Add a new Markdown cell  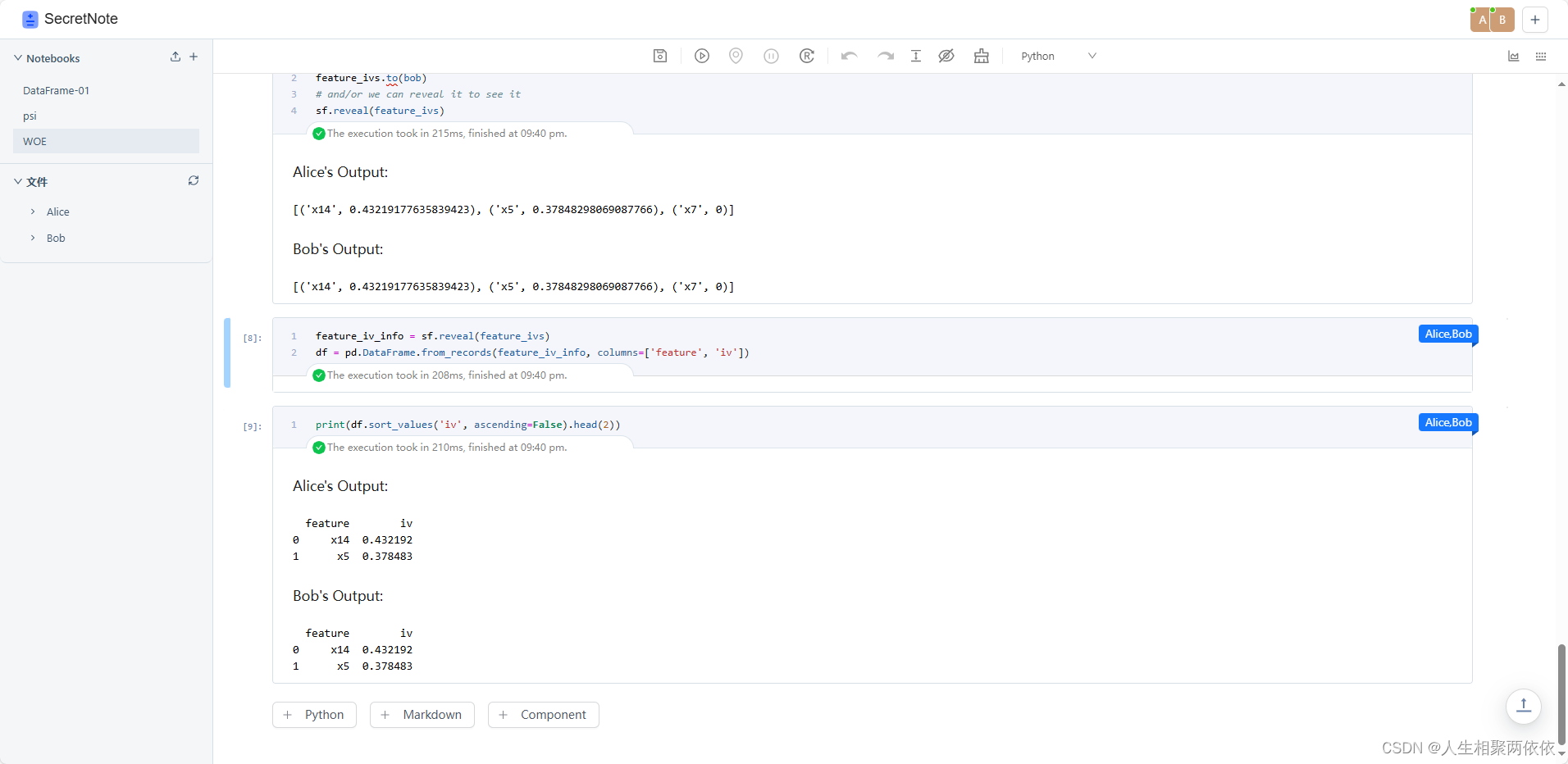click(422, 715)
